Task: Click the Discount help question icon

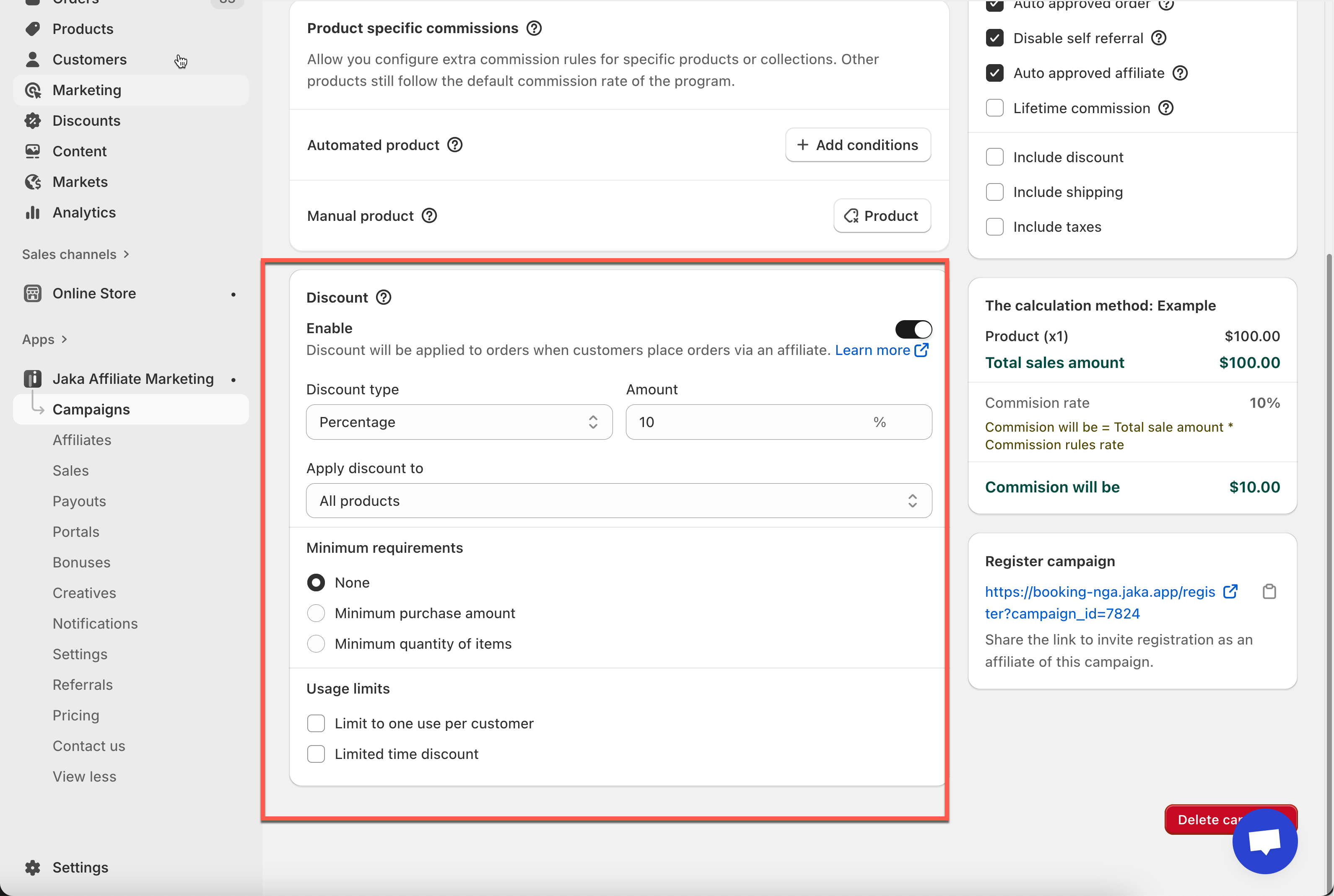Action: tap(384, 298)
